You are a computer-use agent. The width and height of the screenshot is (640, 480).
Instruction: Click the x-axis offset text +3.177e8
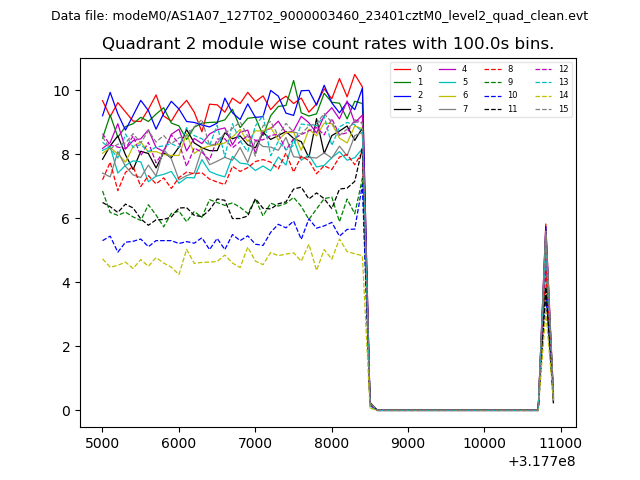click(x=542, y=461)
